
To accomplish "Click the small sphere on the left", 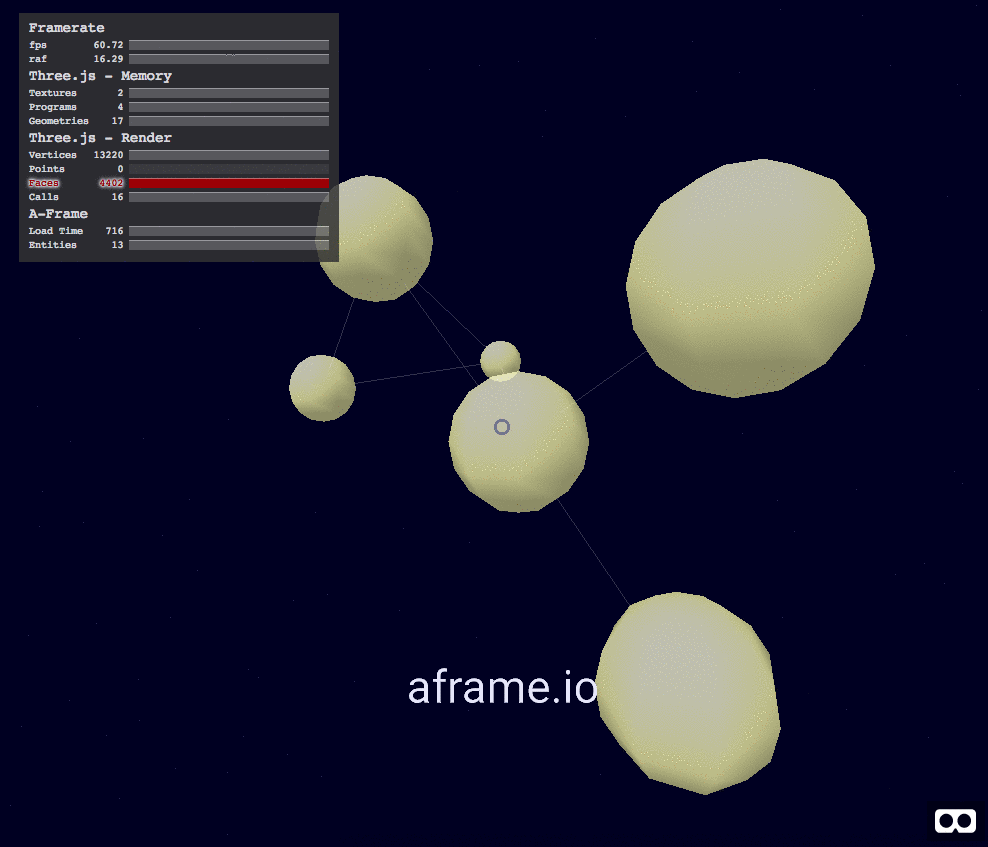I will tap(322, 387).
